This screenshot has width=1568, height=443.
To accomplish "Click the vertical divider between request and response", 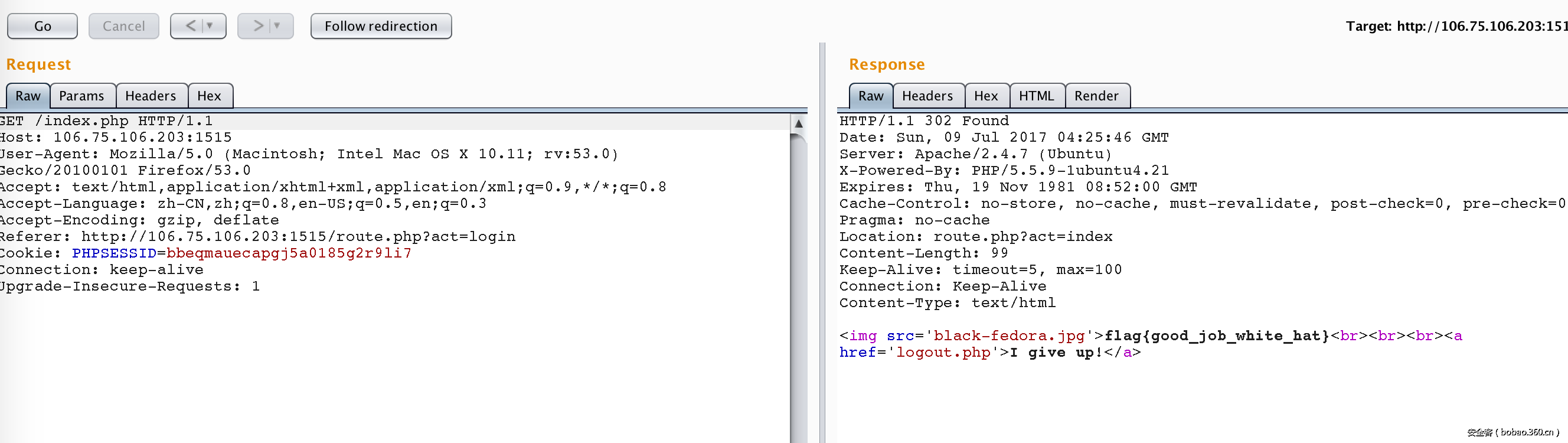I will click(x=822, y=244).
